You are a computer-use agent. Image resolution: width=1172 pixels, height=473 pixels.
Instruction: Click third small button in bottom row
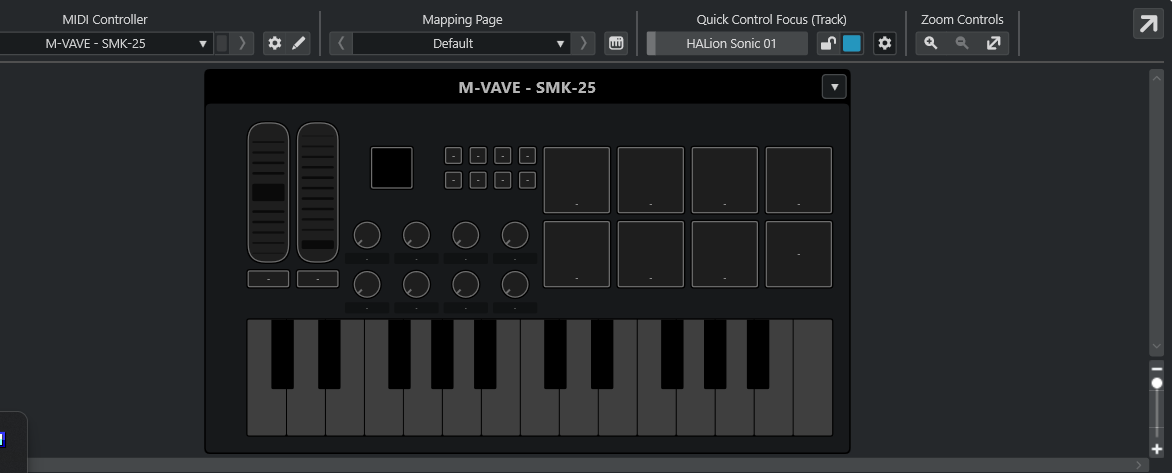502,180
